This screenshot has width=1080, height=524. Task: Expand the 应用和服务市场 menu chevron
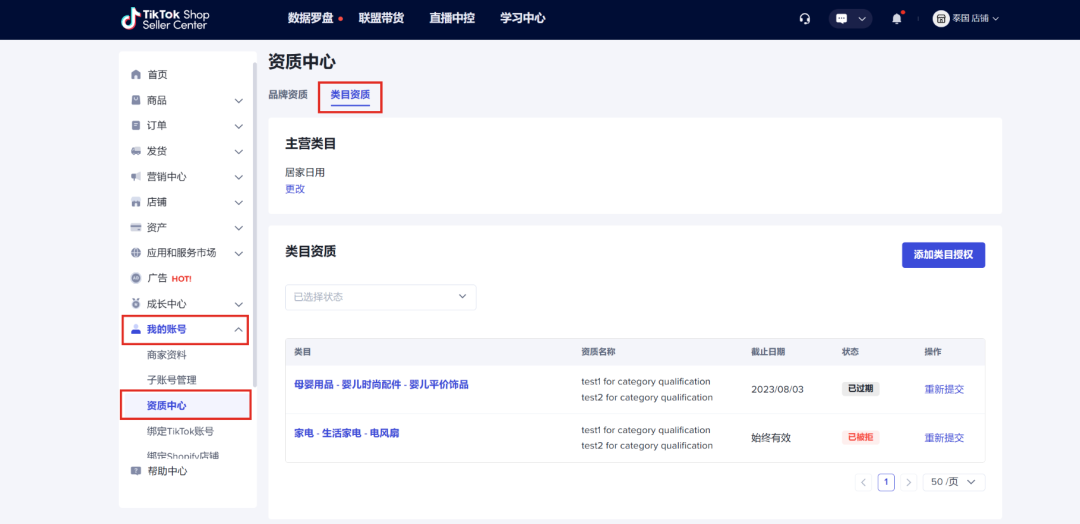pyautogui.click(x=238, y=253)
